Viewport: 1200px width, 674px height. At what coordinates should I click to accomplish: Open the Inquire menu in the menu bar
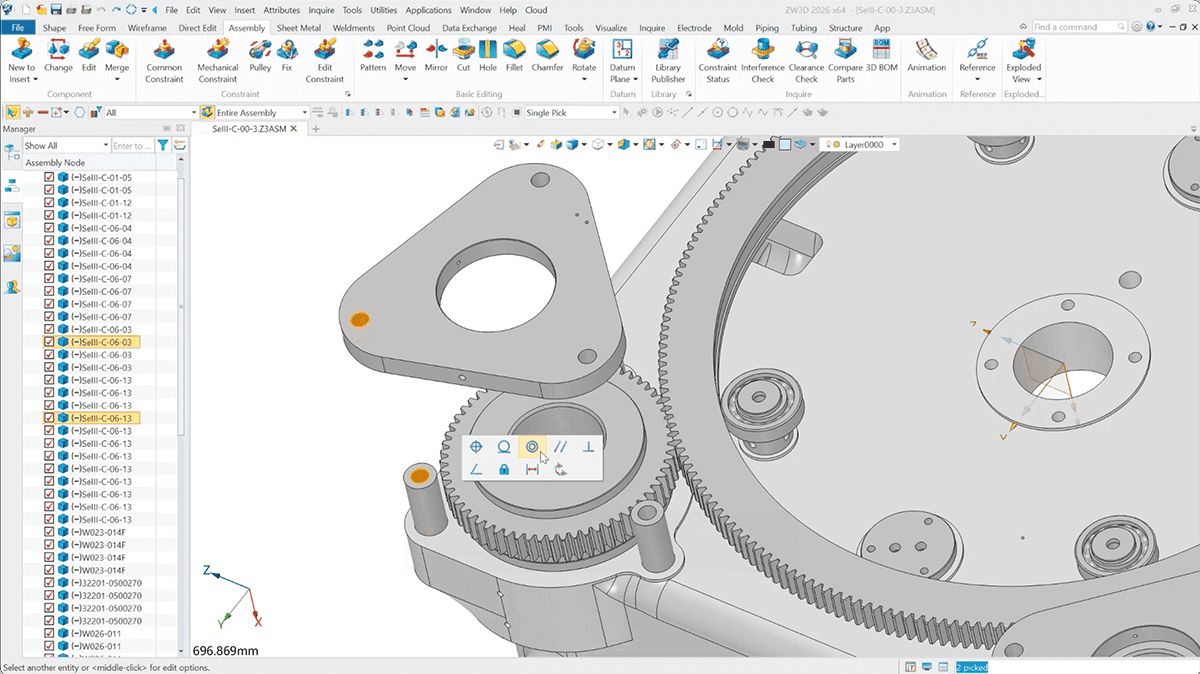(x=321, y=10)
